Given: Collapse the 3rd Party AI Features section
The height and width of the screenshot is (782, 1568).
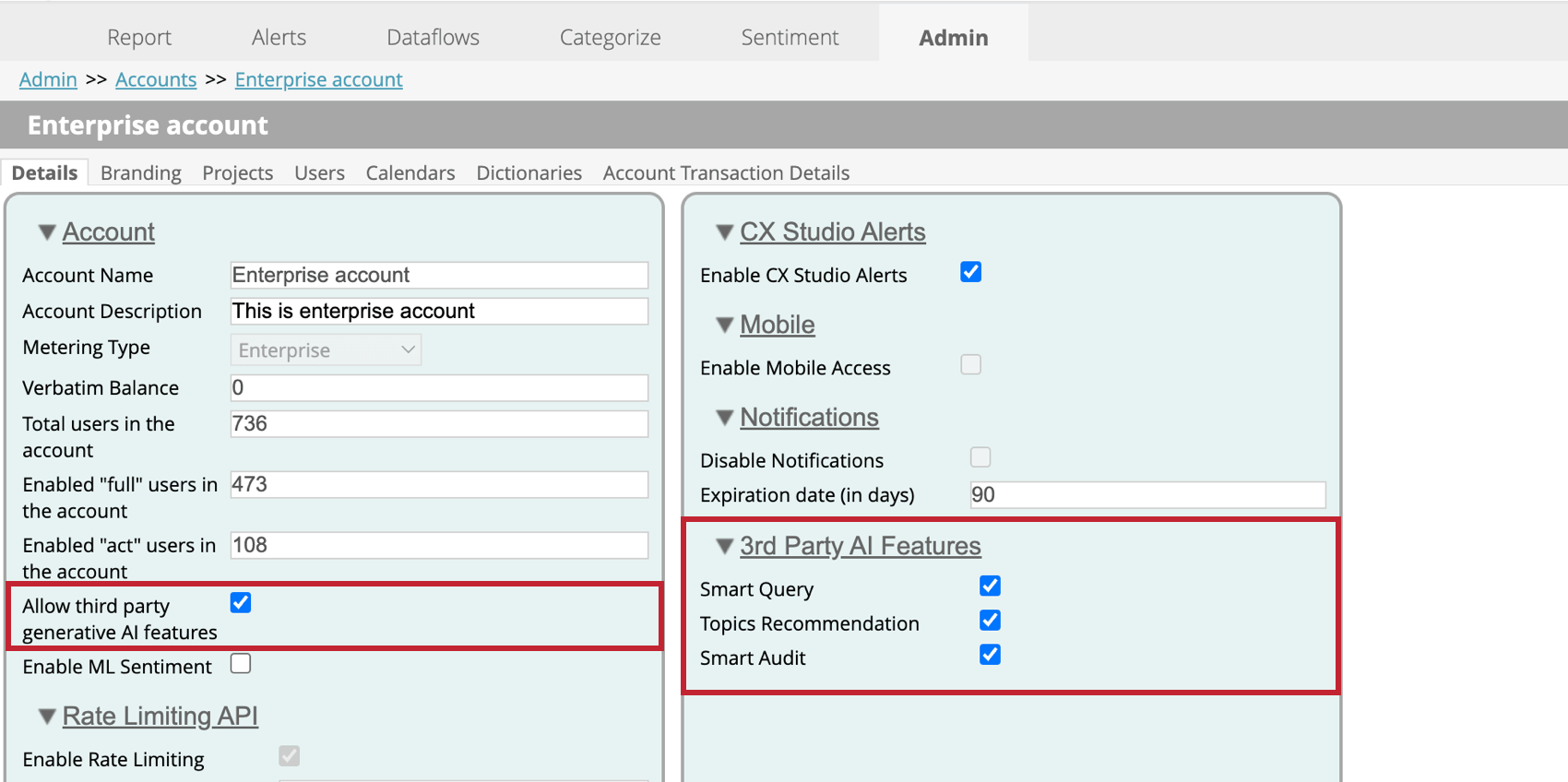Looking at the screenshot, I should (725, 547).
